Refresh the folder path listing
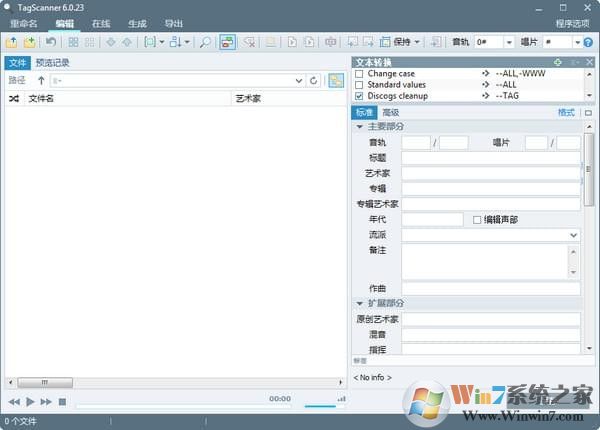 point(314,81)
